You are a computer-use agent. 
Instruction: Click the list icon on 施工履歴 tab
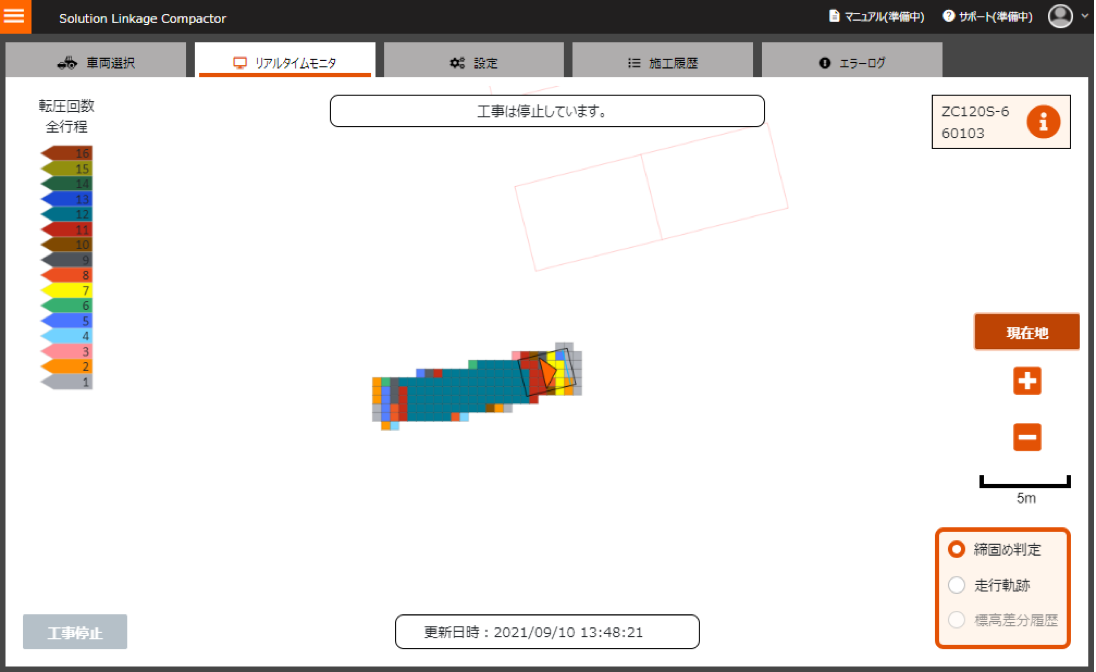point(633,60)
